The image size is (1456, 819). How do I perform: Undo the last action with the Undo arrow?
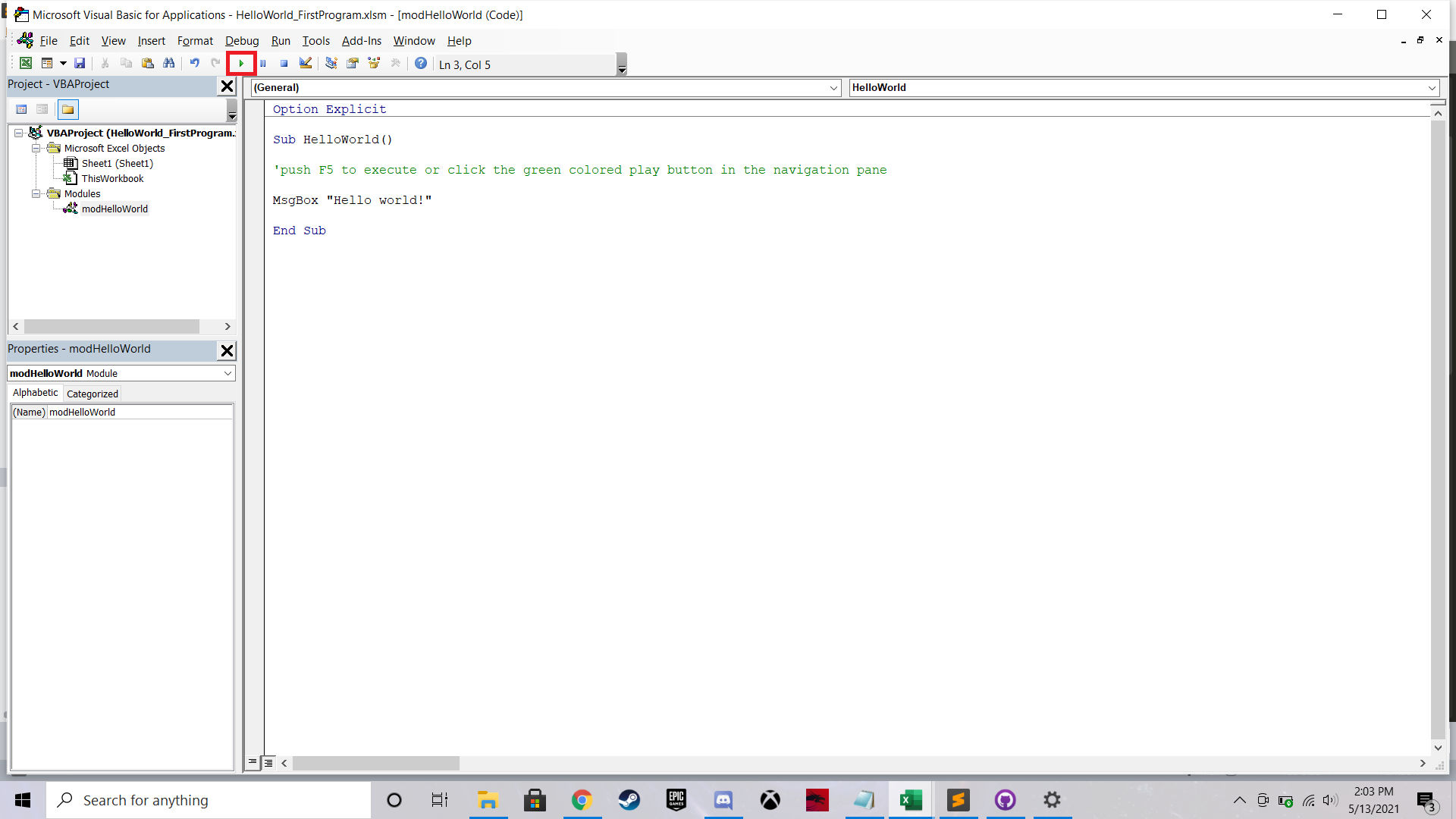click(195, 64)
